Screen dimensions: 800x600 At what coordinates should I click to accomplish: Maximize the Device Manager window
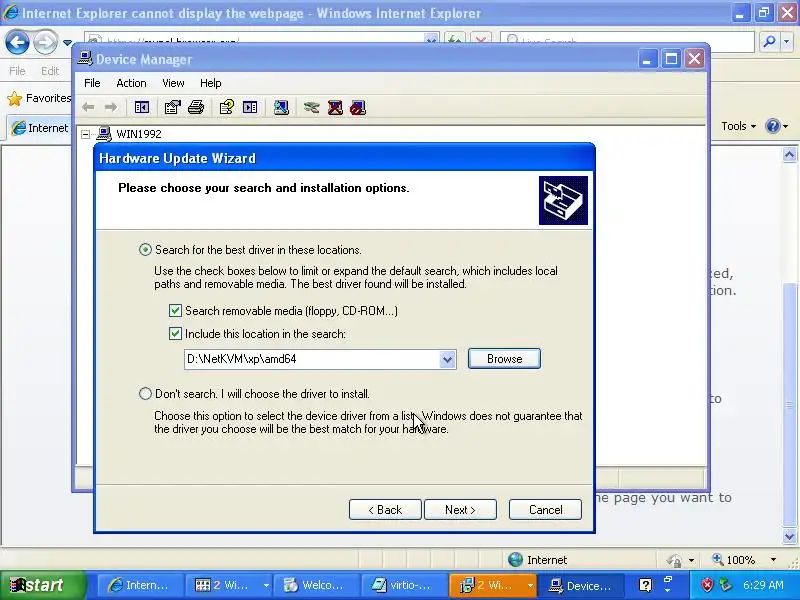[x=671, y=59]
